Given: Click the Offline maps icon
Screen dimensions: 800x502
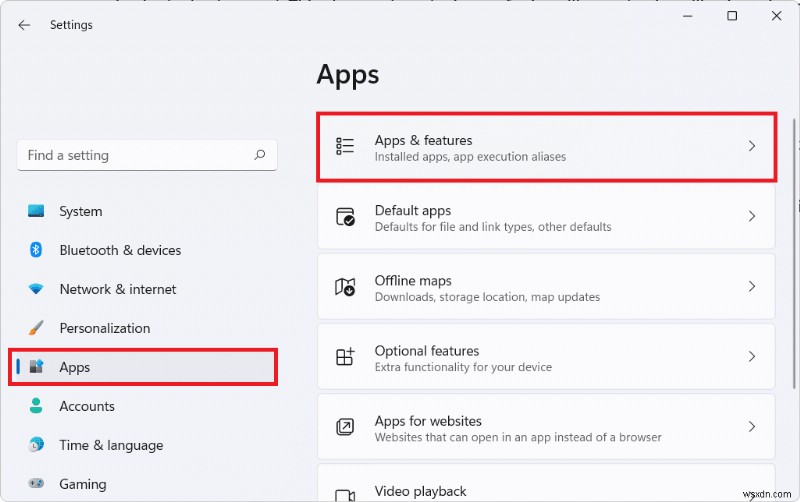Looking at the screenshot, I should [x=345, y=287].
